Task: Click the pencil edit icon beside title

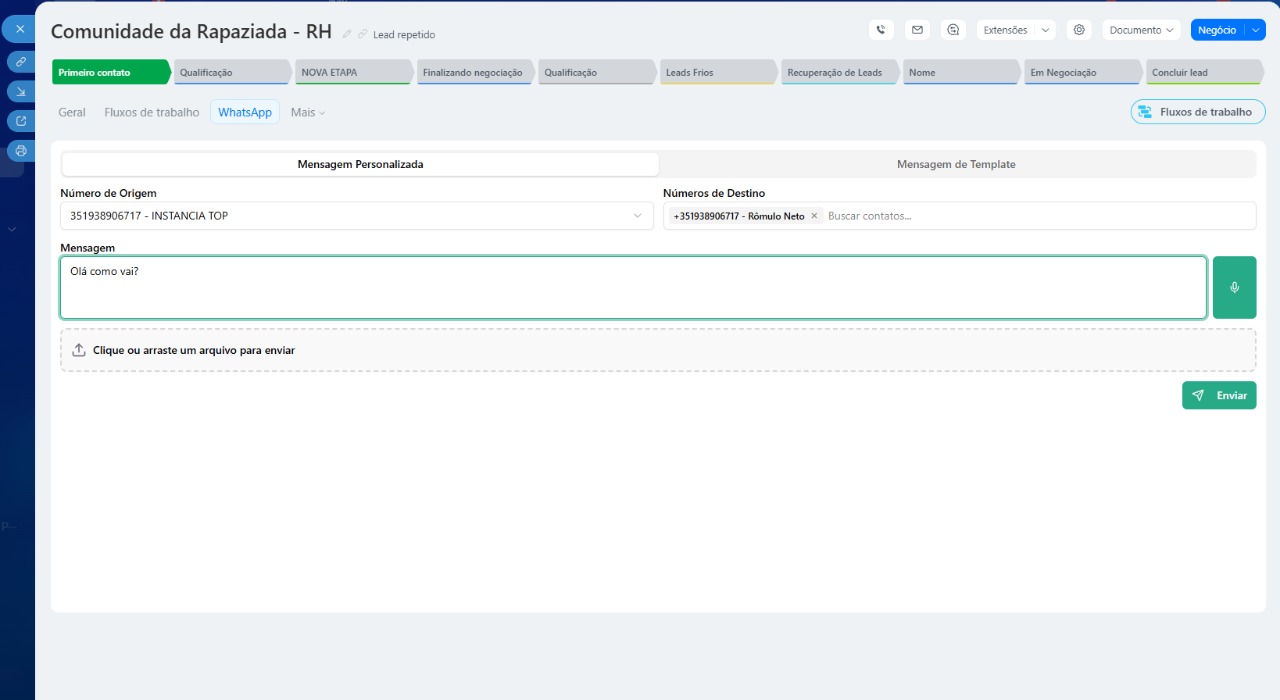Action: tap(347, 34)
